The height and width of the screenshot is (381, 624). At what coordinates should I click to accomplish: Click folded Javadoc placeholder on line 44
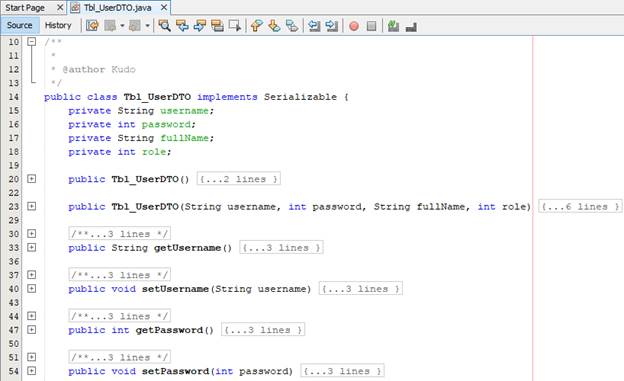(119, 316)
